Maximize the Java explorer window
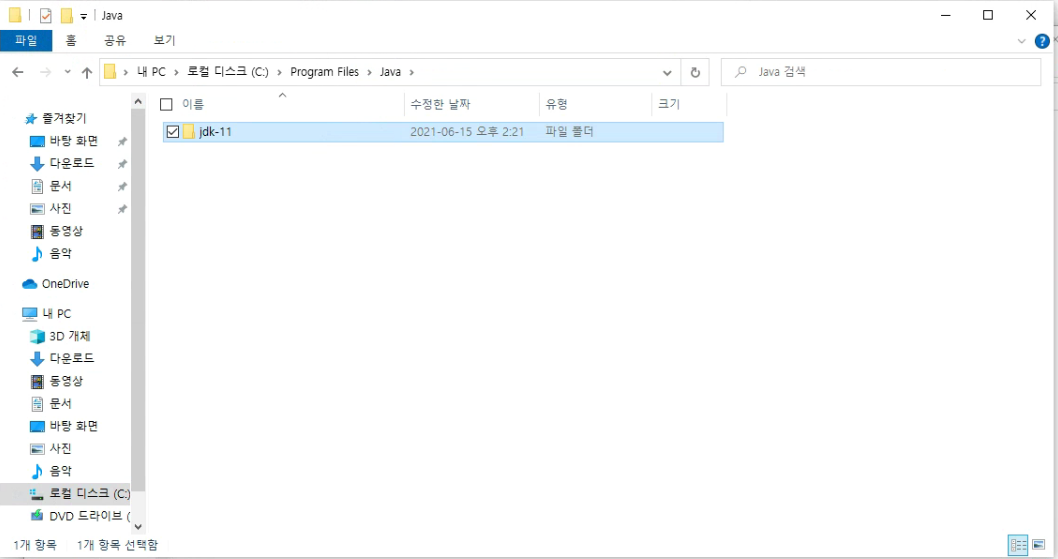The height and width of the screenshot is (559, 1058). tap(988, 15)
